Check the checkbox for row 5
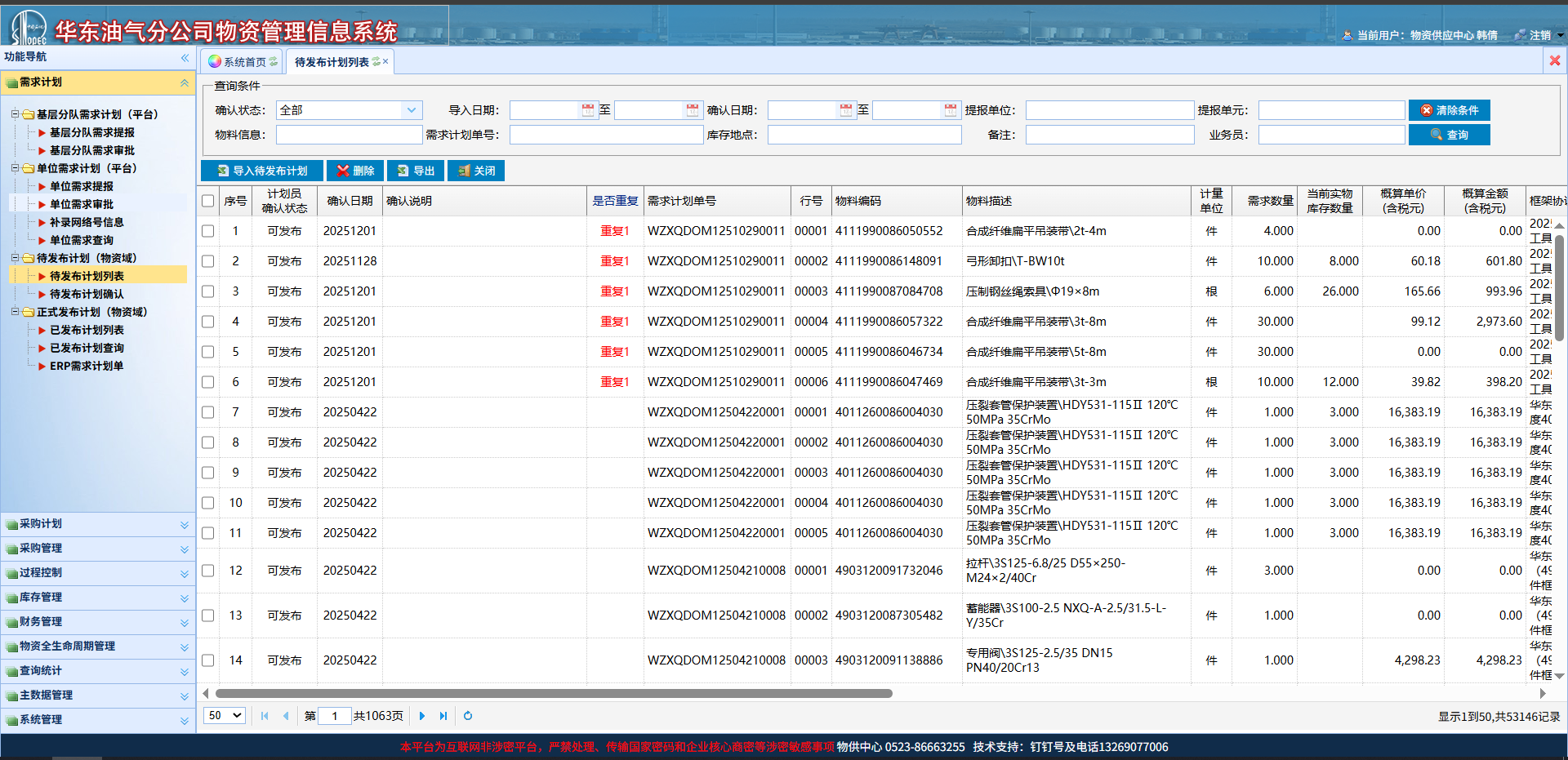The image size is (1568, 760). 208,352
